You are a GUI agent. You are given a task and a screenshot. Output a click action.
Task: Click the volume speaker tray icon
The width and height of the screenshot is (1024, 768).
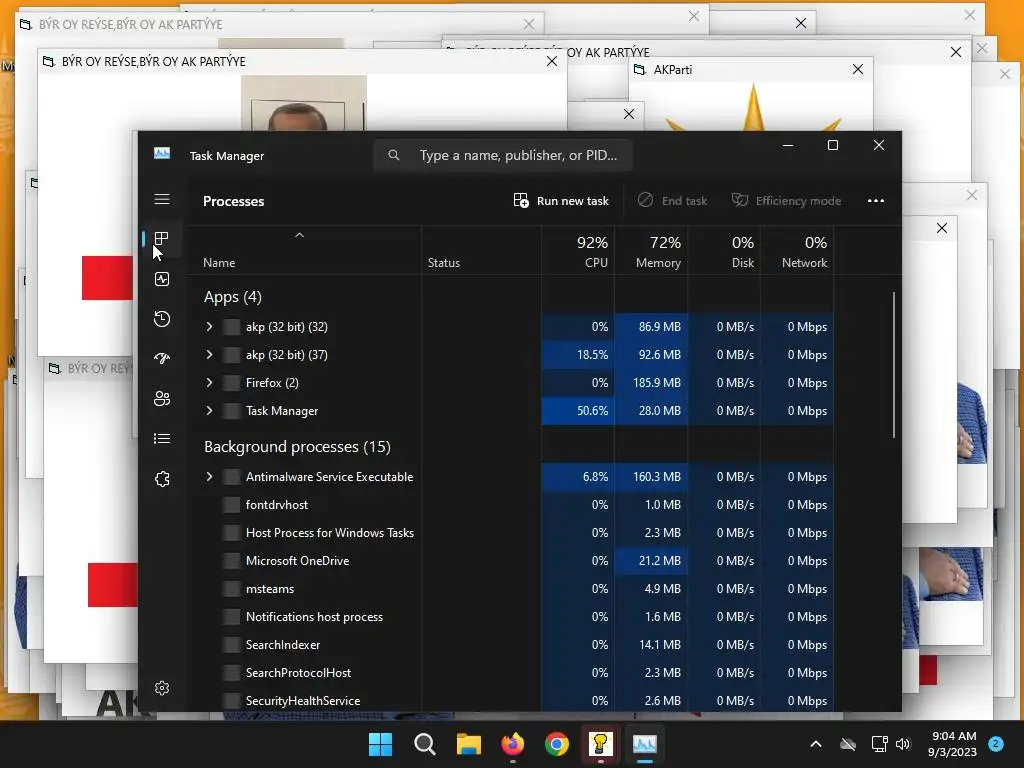[x=903, y=744]
